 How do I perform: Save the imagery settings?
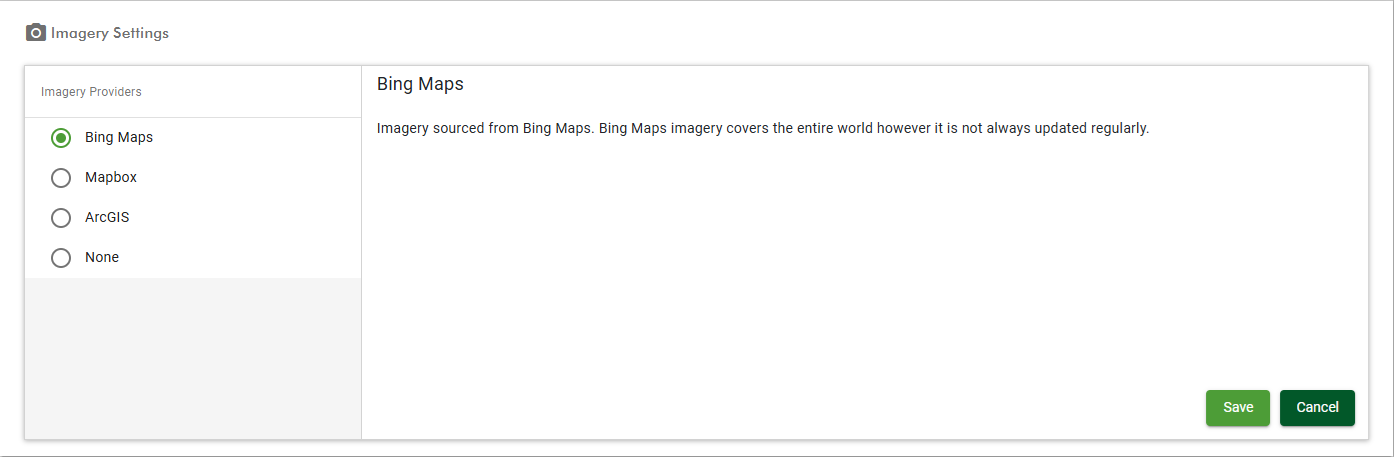(x=1238, y=408)
